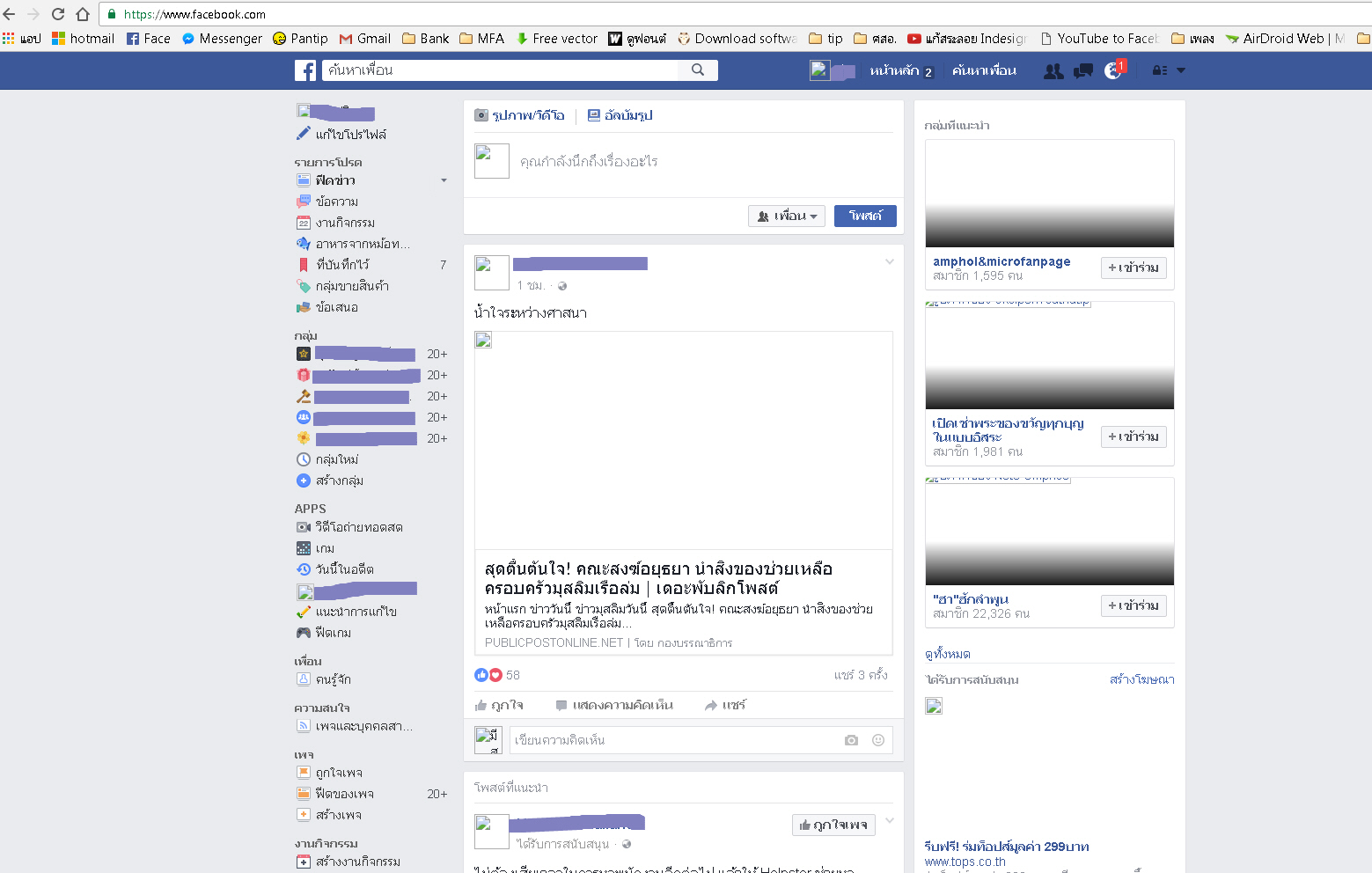Open the news article image thumbnail
The width and height of the screenshot is (1372, 873).
click(684, 440)
